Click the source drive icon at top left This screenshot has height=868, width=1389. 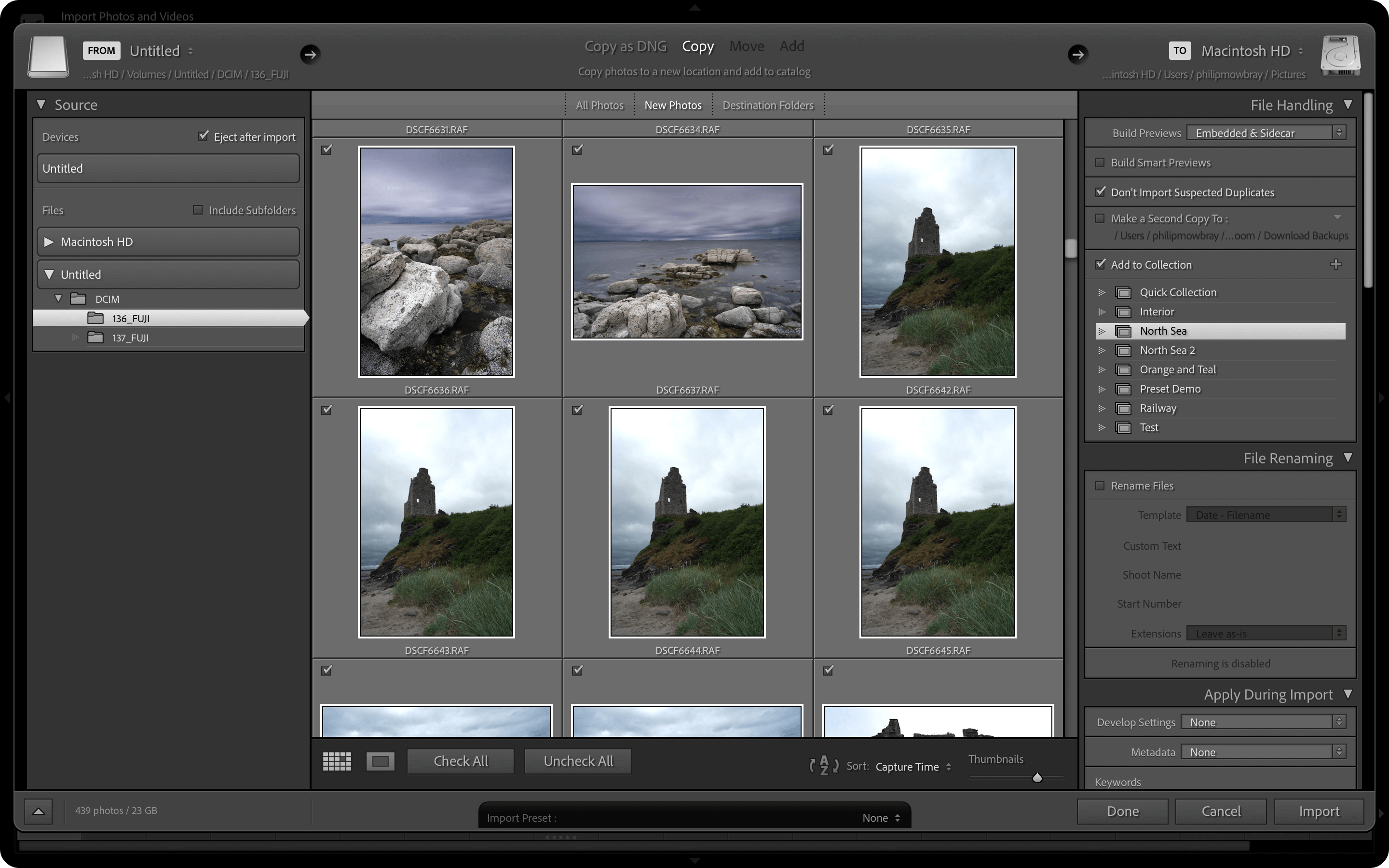(x=48, y=56)
